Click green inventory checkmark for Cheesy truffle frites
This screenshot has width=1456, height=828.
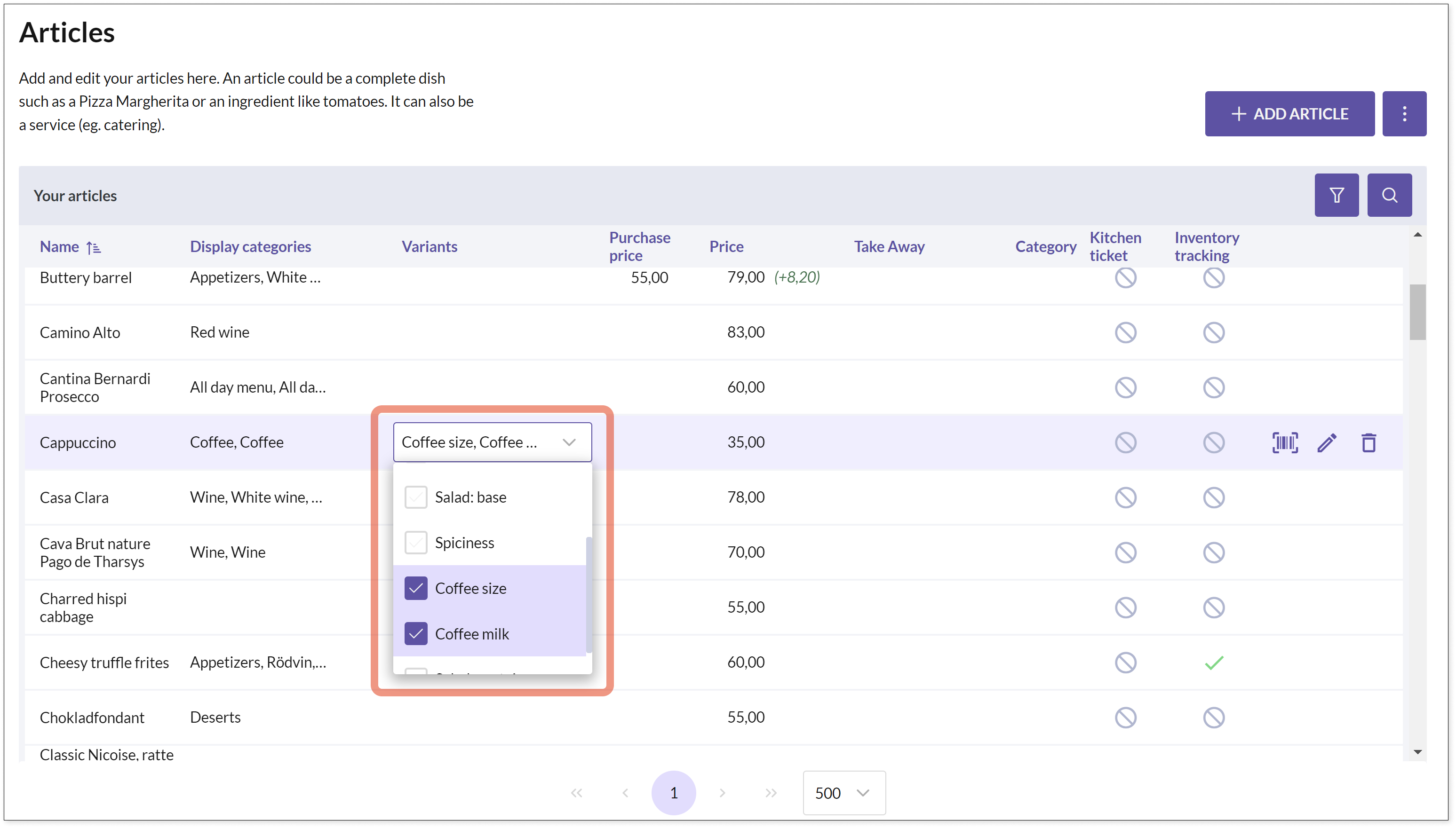[x=1213, y=662]
